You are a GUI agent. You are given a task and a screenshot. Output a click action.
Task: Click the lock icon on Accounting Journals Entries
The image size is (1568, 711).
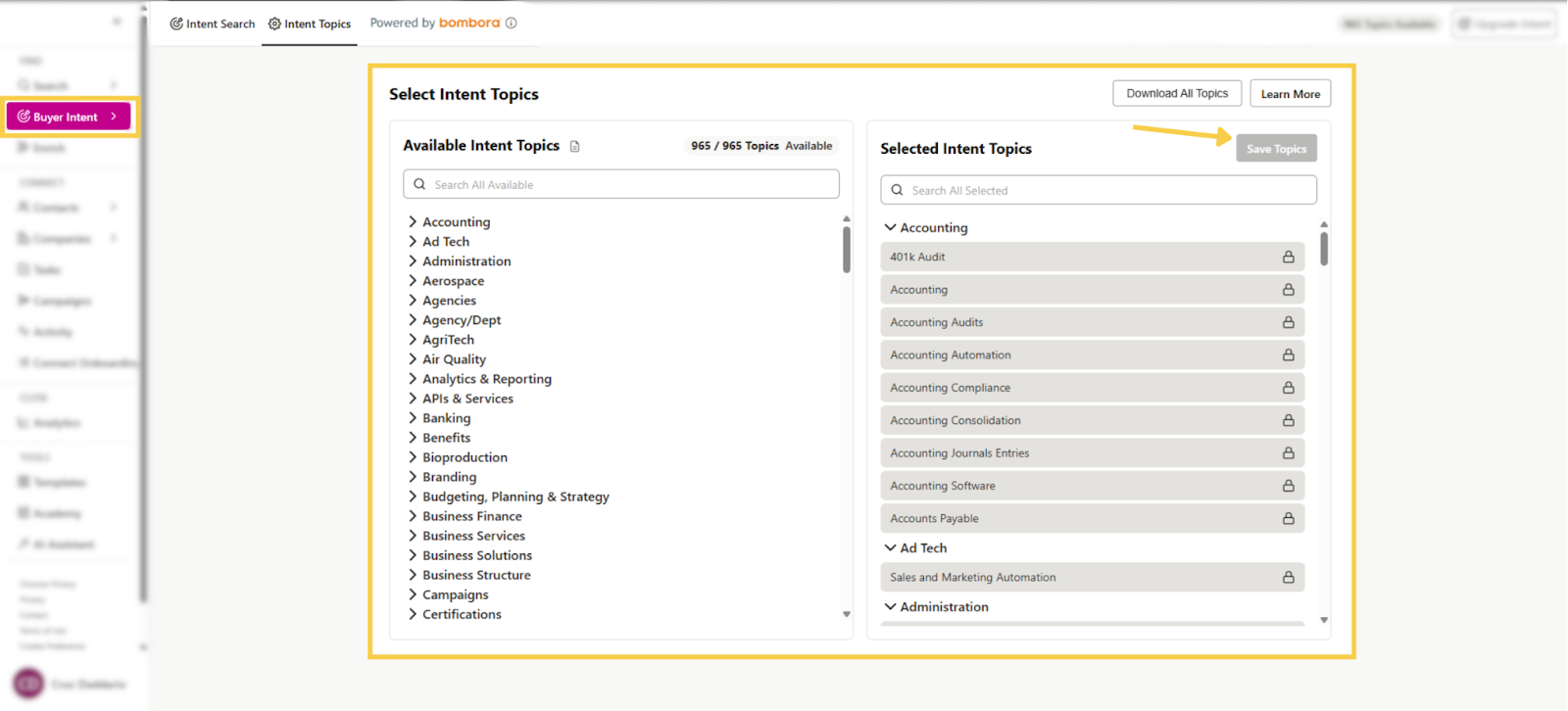[1289, 453]
